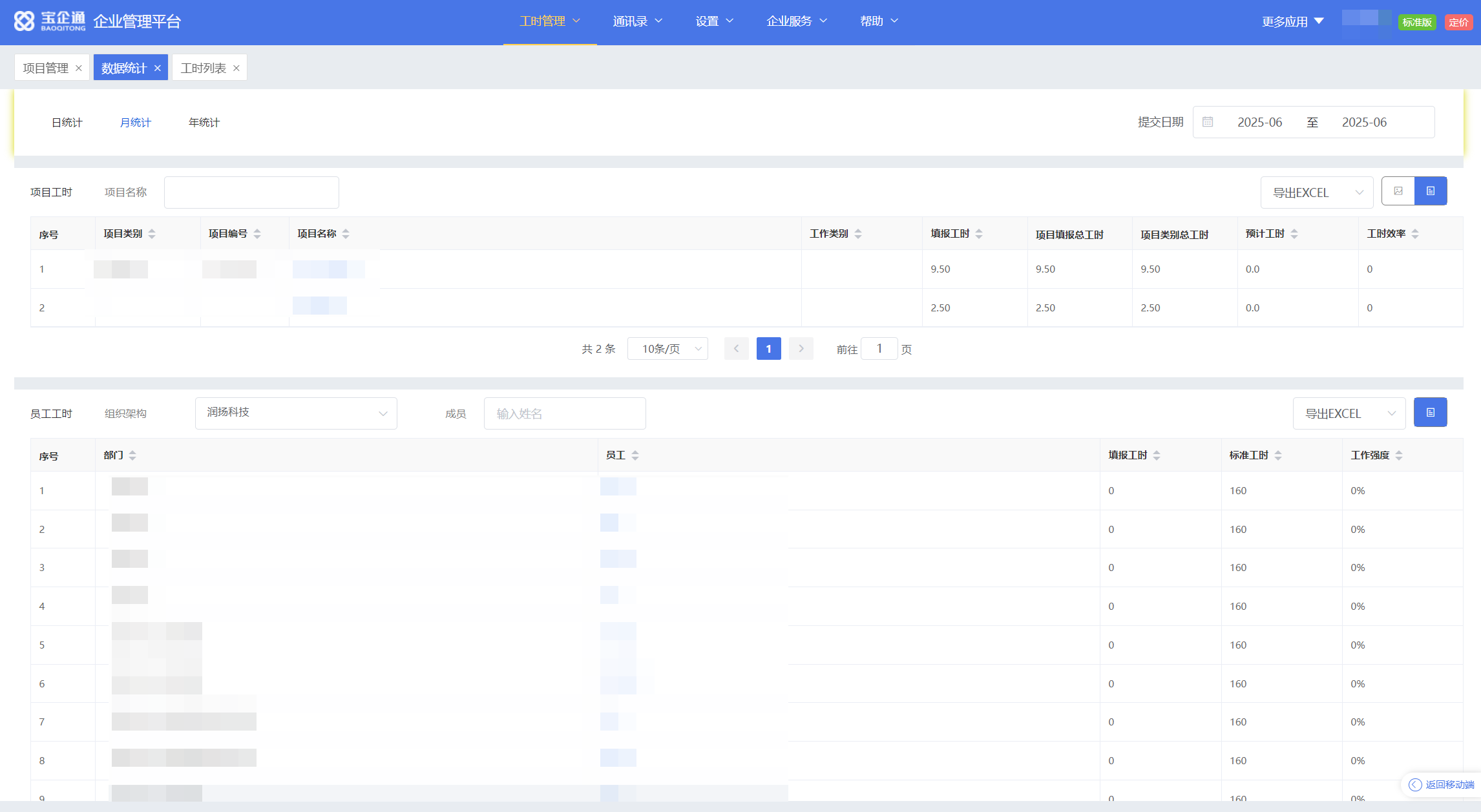Click table view icon in 员工工时 section
The image size is (1481, 812).
1430,413
